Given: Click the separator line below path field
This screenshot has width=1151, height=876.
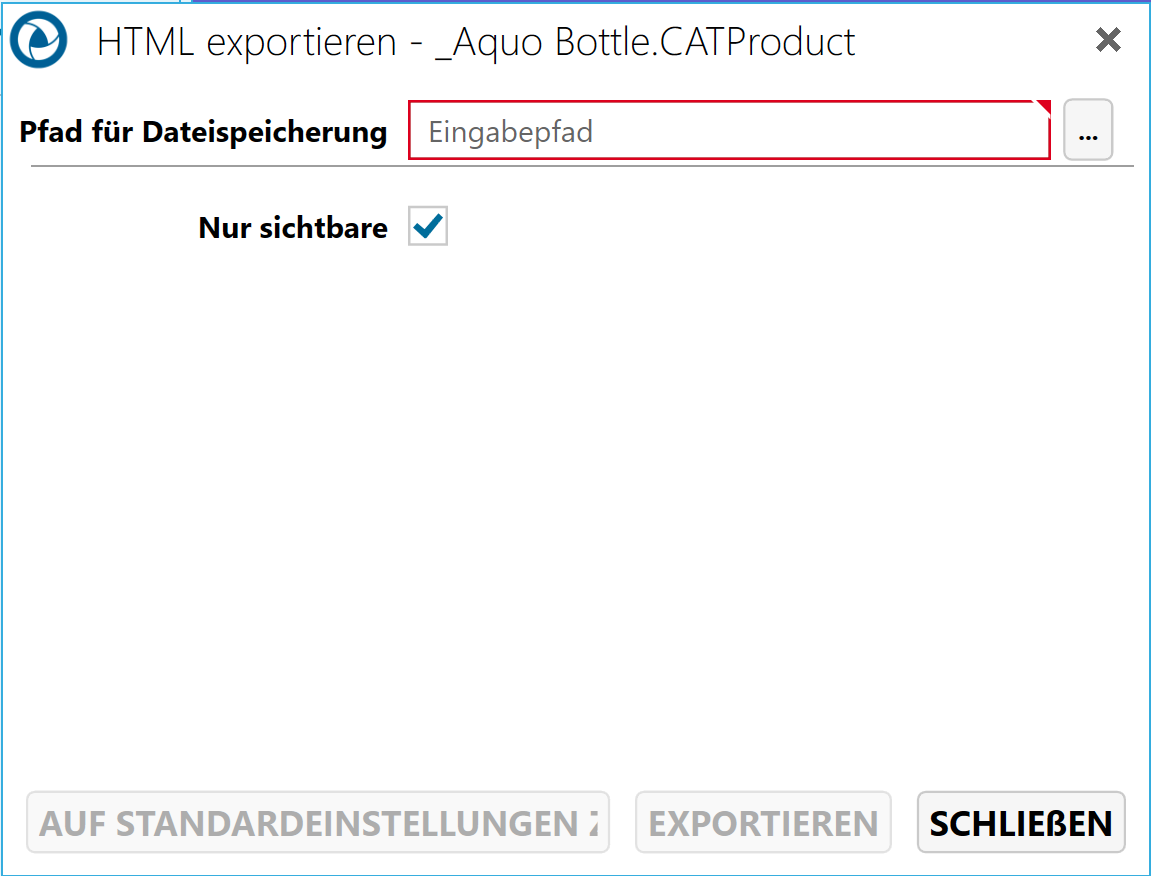Looking at the screenshot, I should [582, 165].
